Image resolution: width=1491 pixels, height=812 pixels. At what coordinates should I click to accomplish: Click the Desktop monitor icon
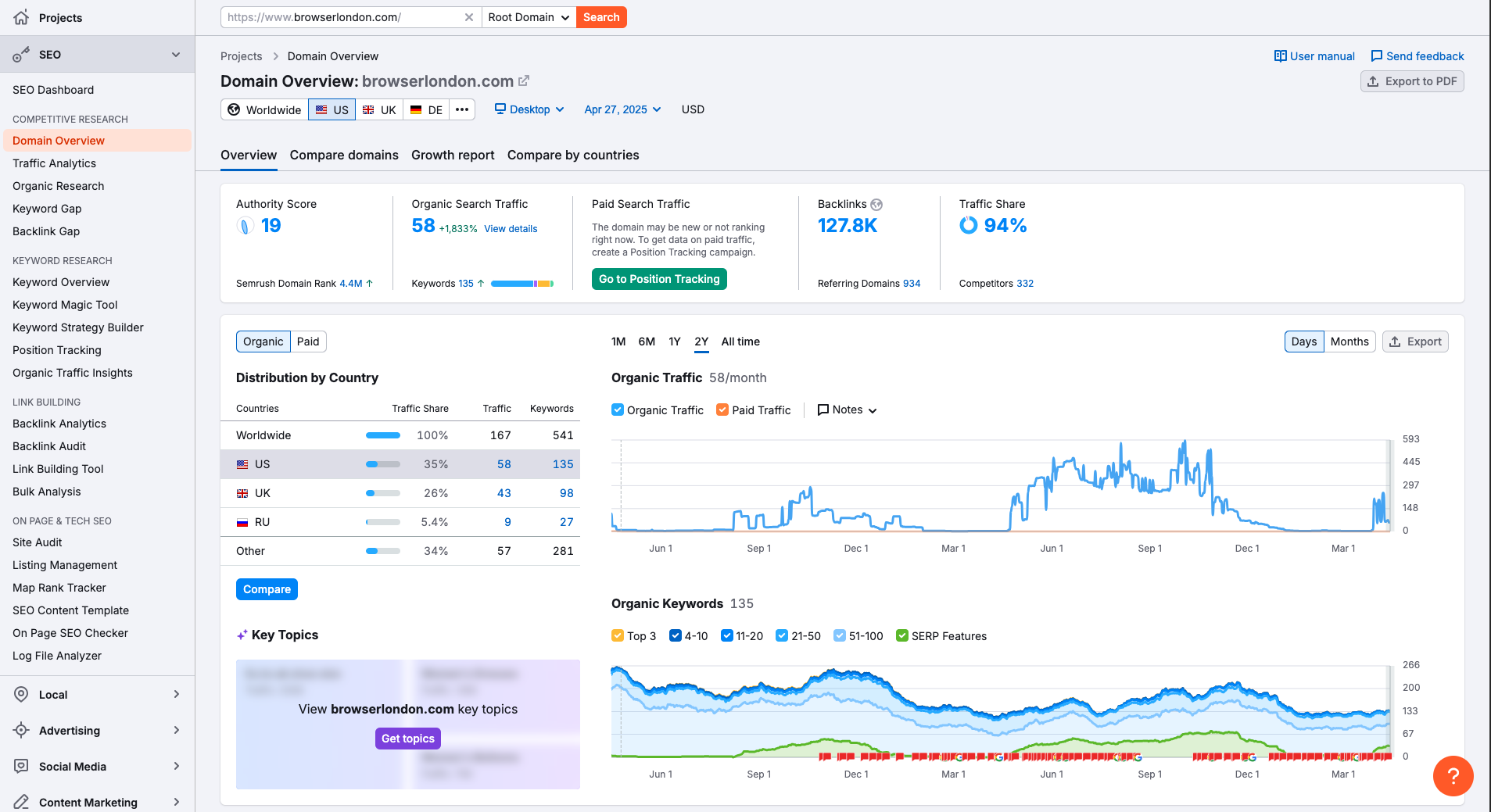pos(500,109)
